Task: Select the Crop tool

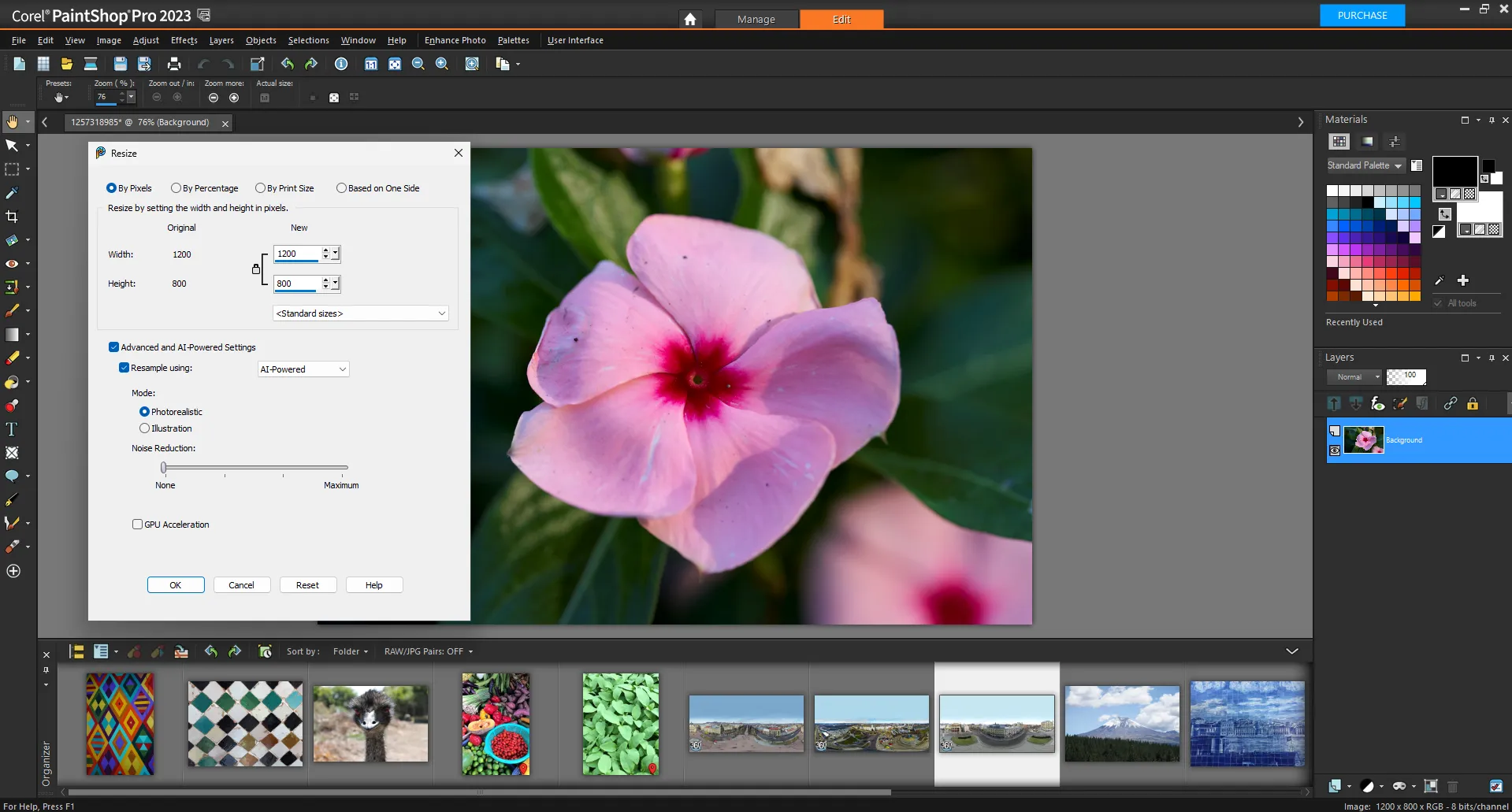Action: (x=13, y=217)
